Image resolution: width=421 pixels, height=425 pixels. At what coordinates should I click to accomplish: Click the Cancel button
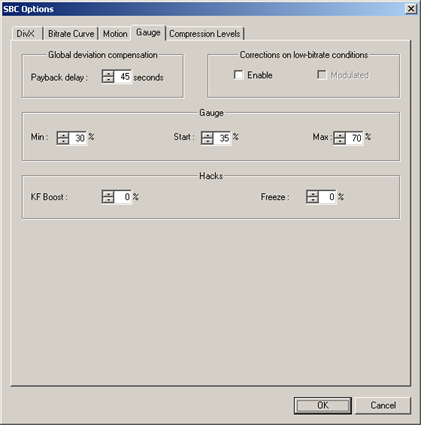coord(383,406)
